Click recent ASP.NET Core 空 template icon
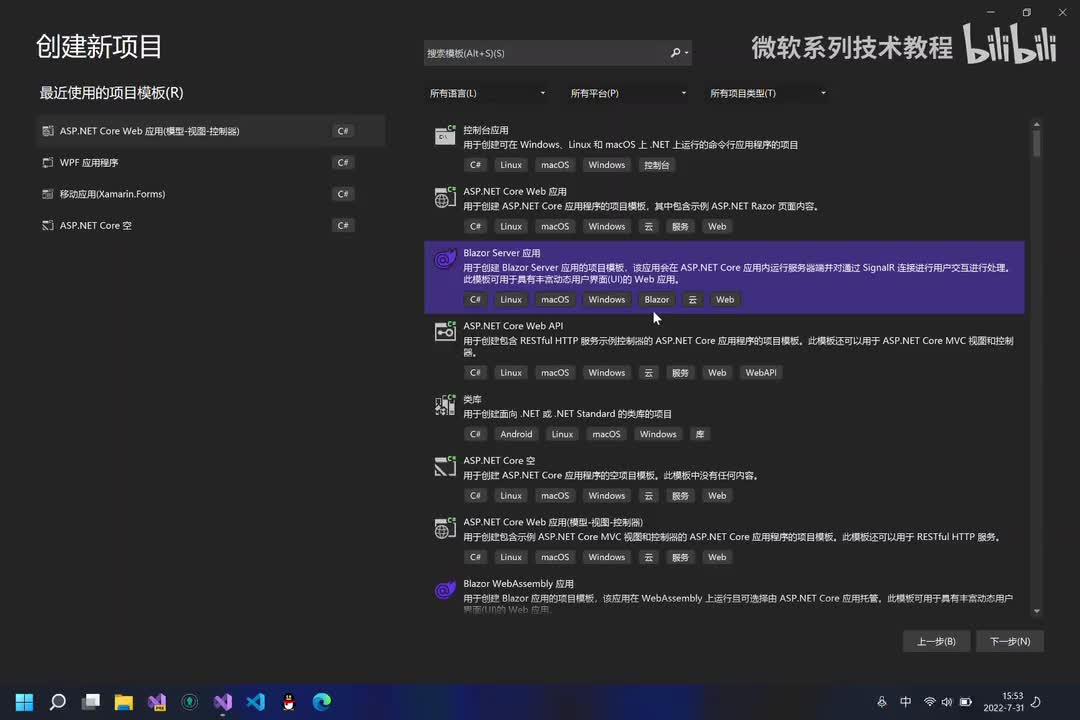1080x720 pixels. coord(48,225)
